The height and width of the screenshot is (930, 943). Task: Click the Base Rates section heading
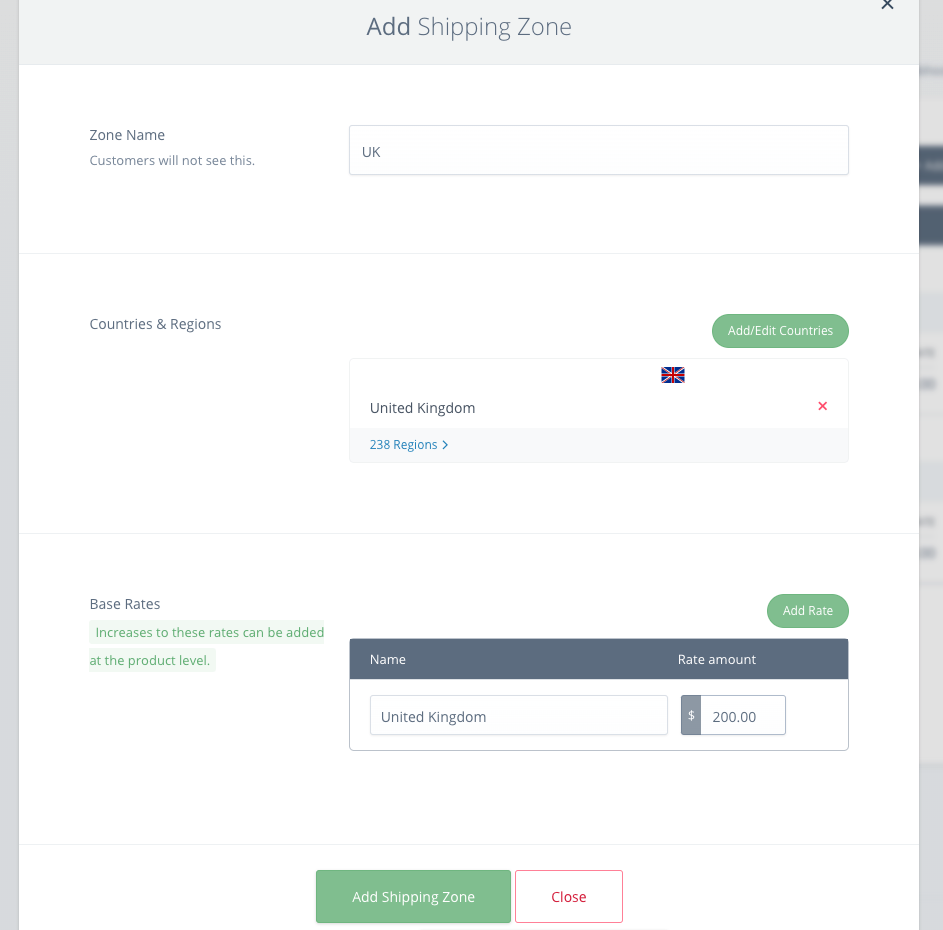(124, 603)
